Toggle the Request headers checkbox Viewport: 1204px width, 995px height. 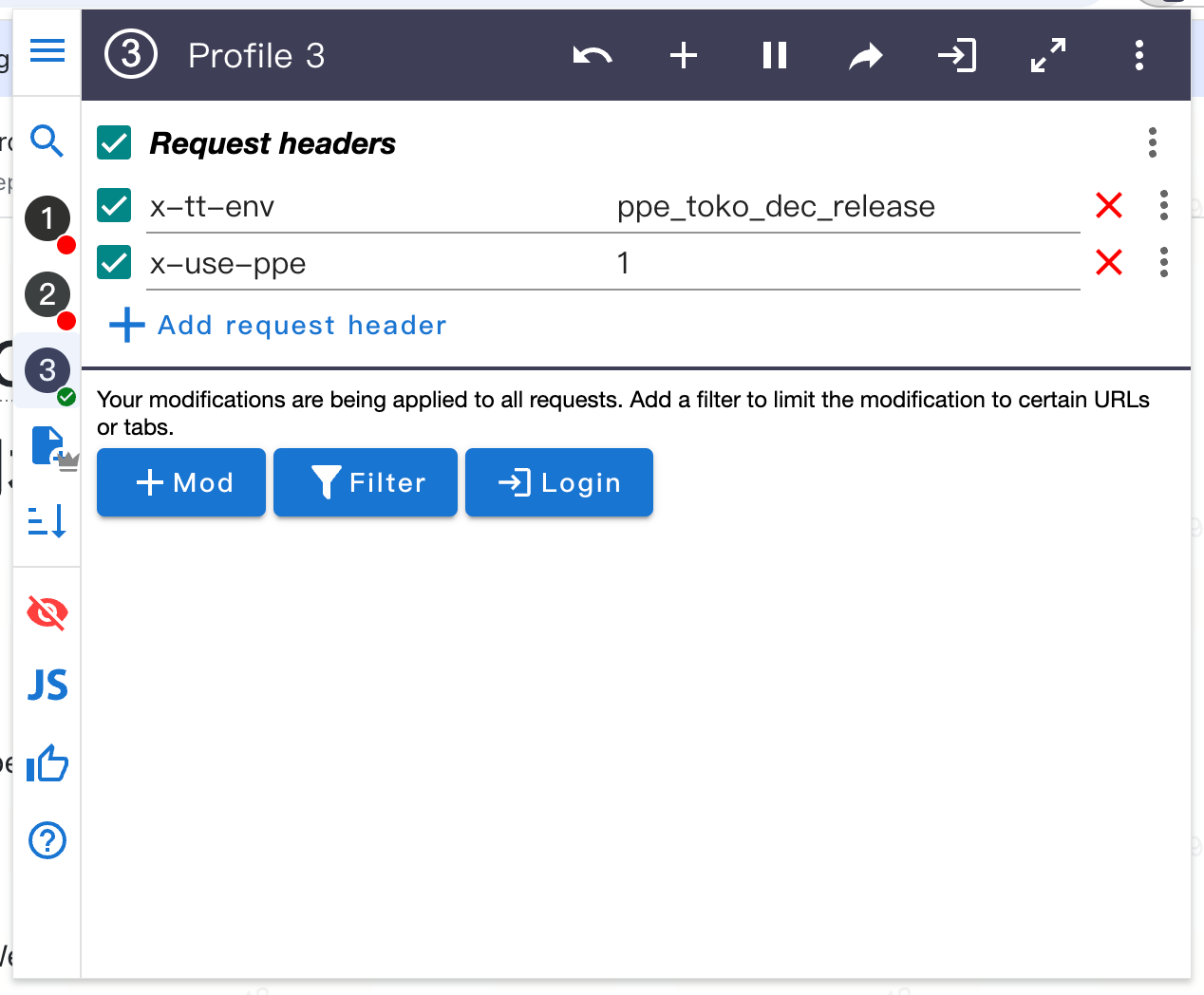coord(114,143)
